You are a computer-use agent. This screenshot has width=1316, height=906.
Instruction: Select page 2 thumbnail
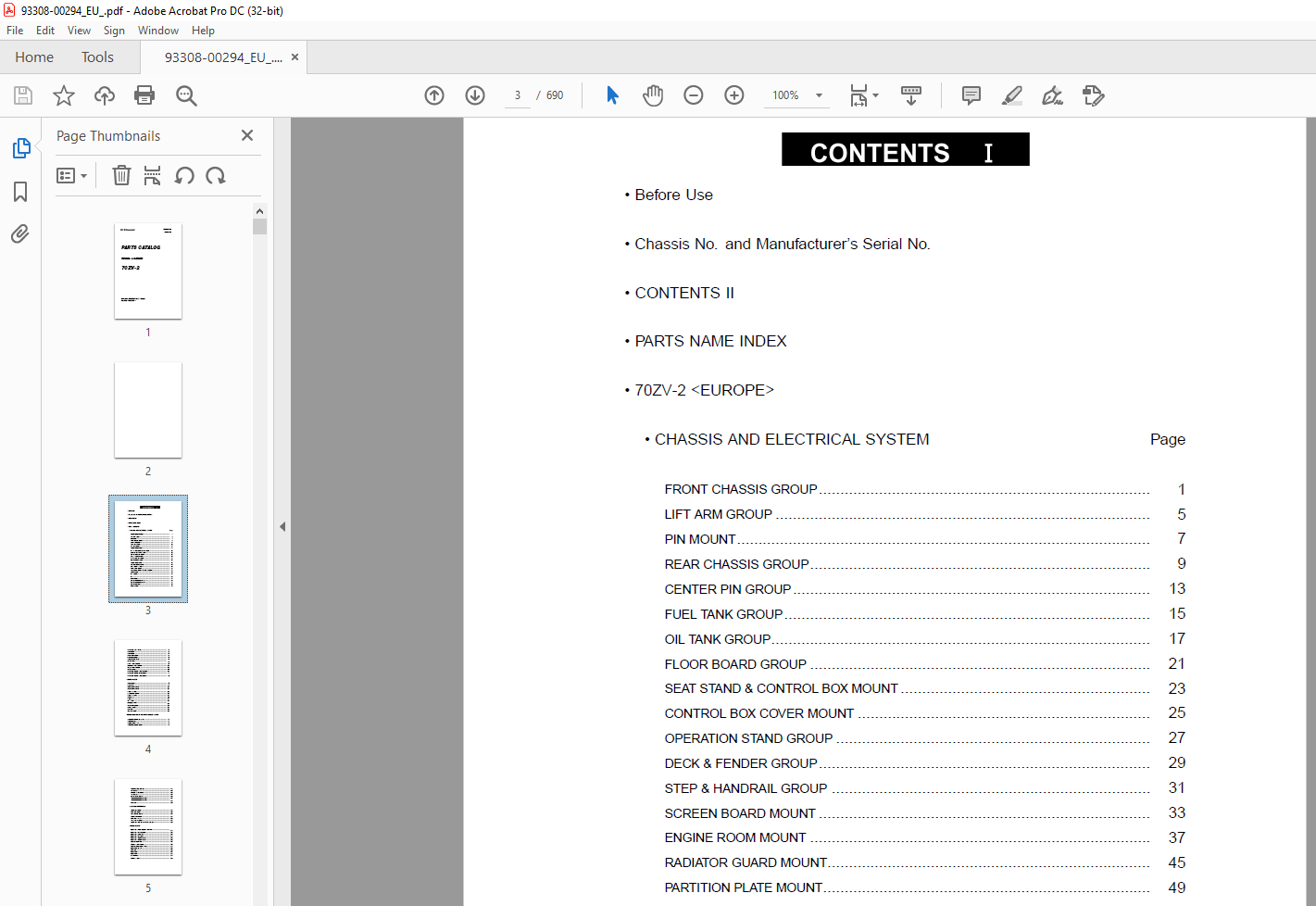(148, 410)
